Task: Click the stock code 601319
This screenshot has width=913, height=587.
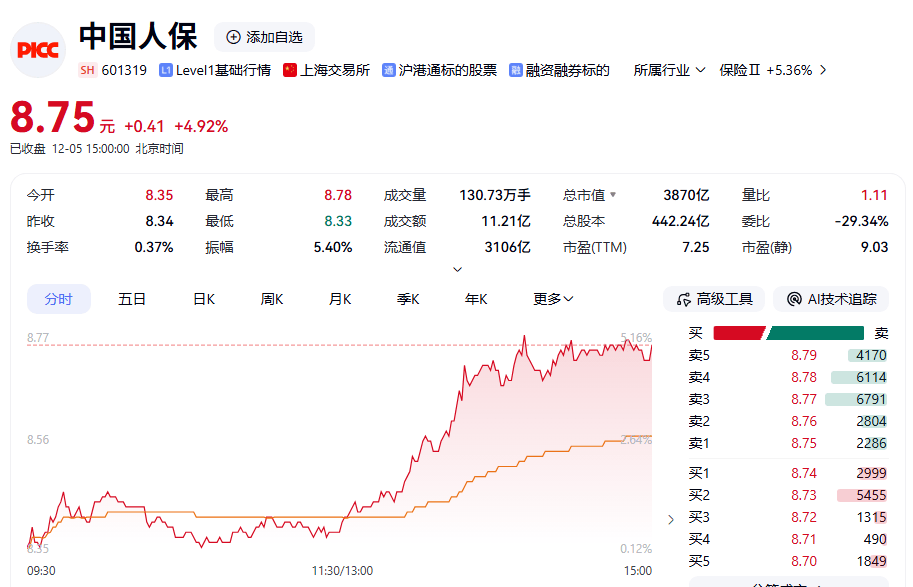Action: pos(124,70)
